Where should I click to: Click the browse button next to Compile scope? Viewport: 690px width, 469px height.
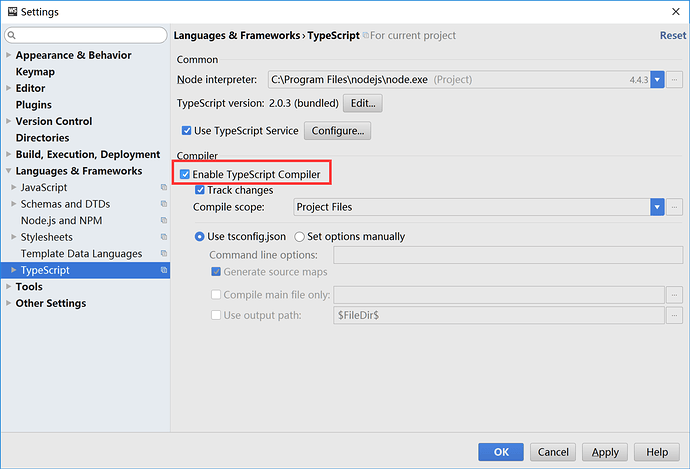675,207
